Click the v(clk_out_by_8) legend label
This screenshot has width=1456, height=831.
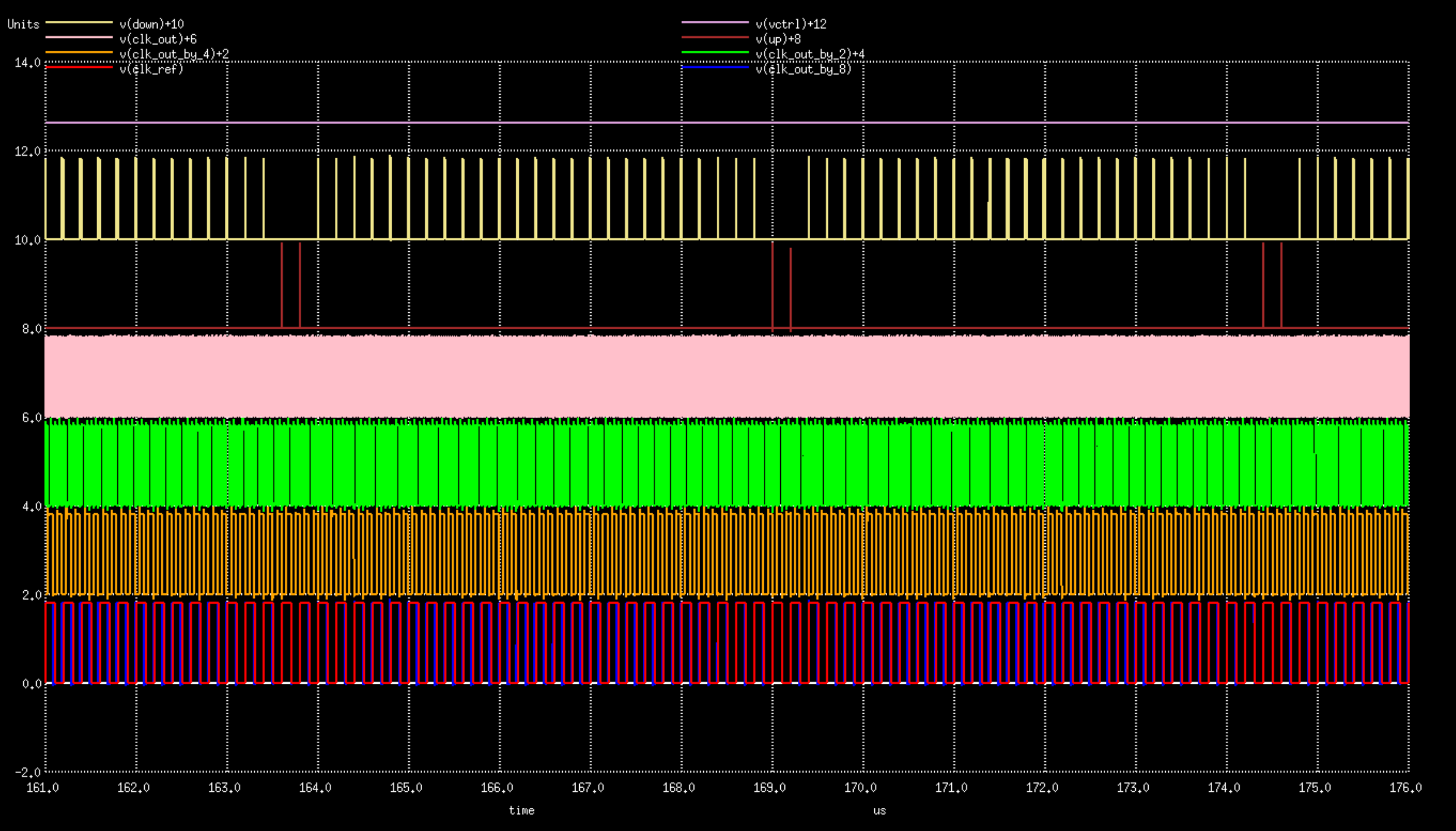coord(803,69)
